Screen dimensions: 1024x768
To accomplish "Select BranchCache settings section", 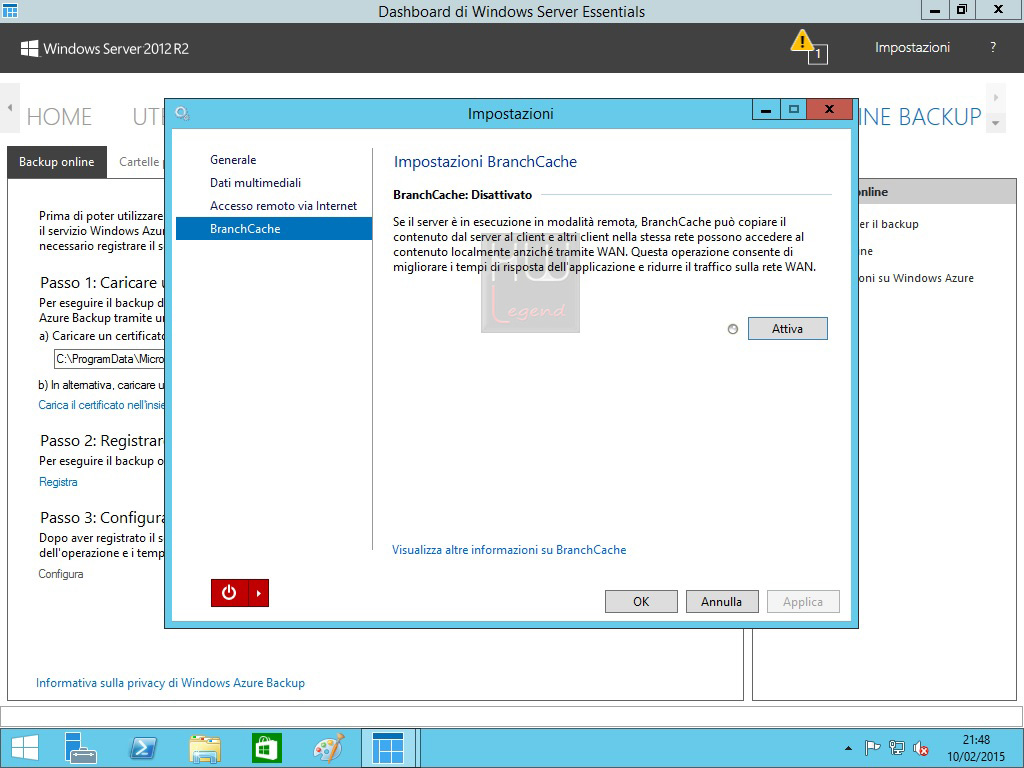I will tap(274, 229).
